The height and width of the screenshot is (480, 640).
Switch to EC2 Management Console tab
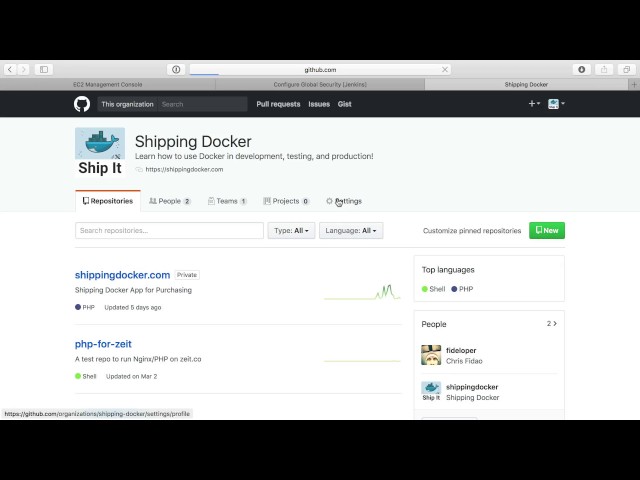108,84
